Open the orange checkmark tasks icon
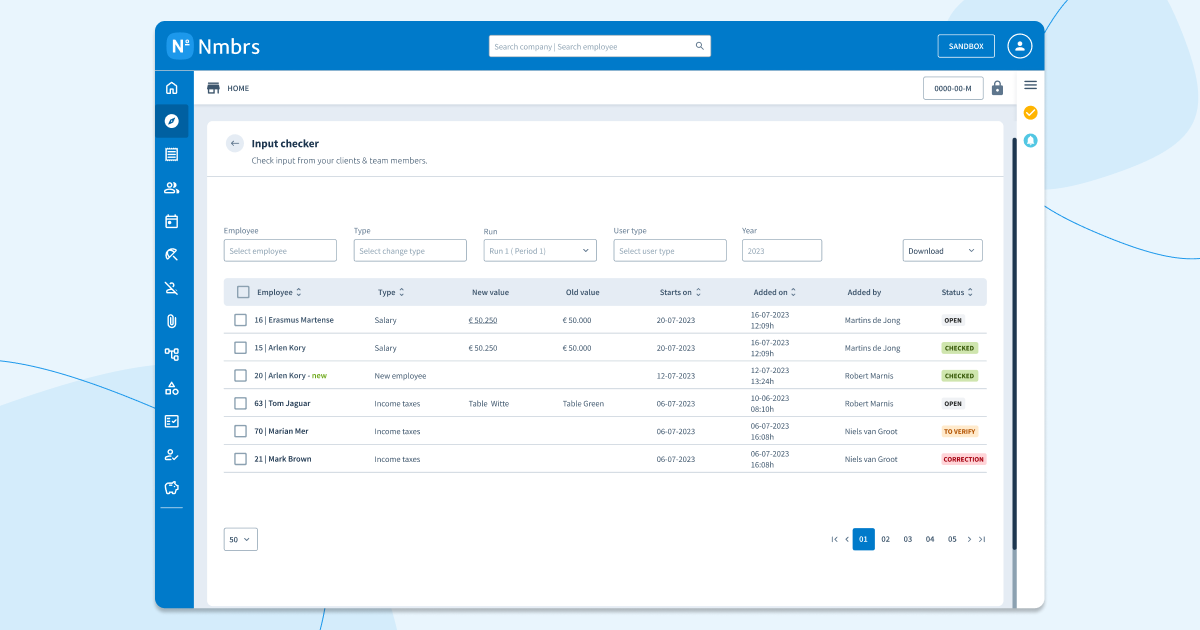 [x=1030, y=113]
